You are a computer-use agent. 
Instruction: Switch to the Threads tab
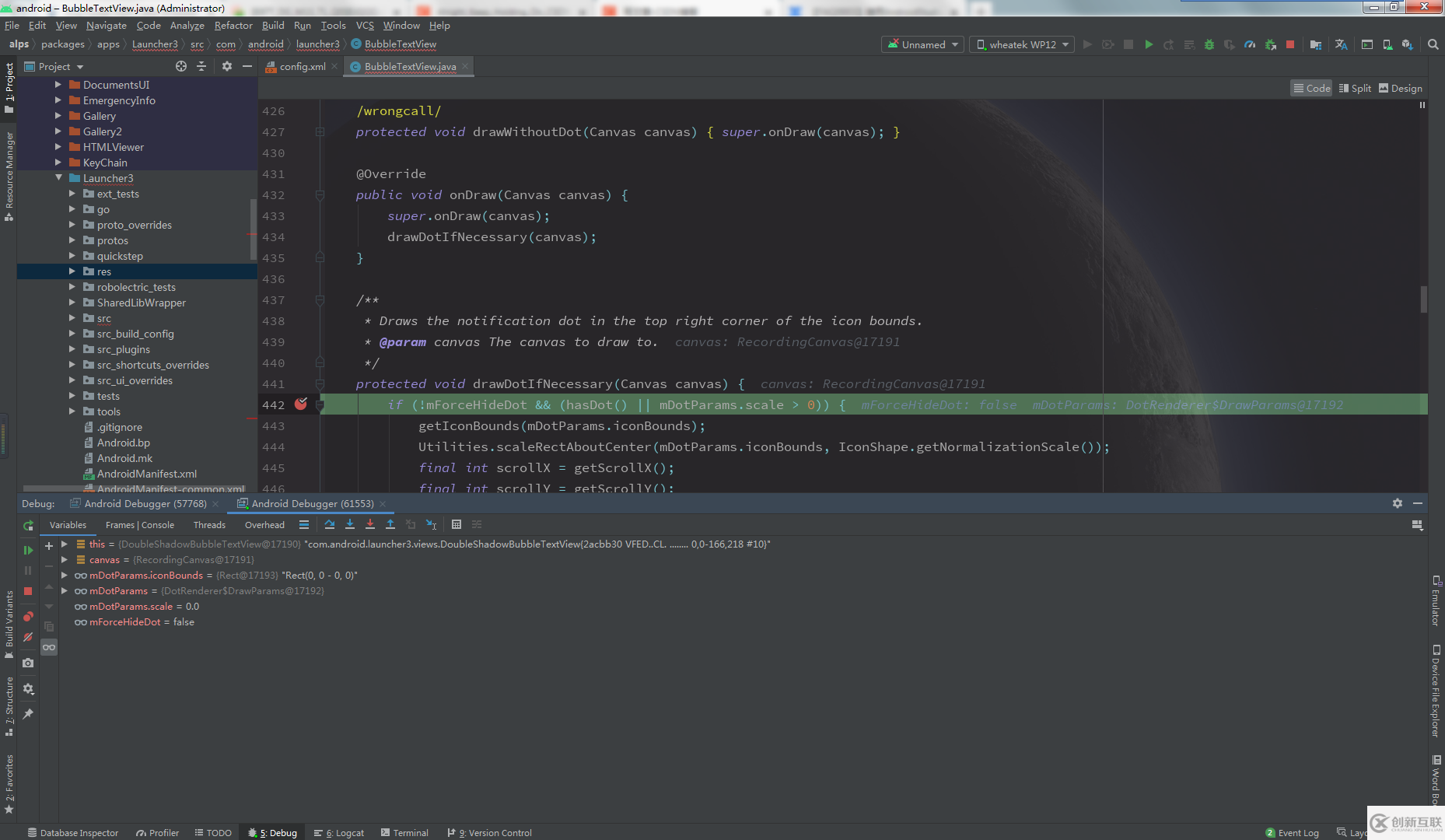tap(209, 525)
